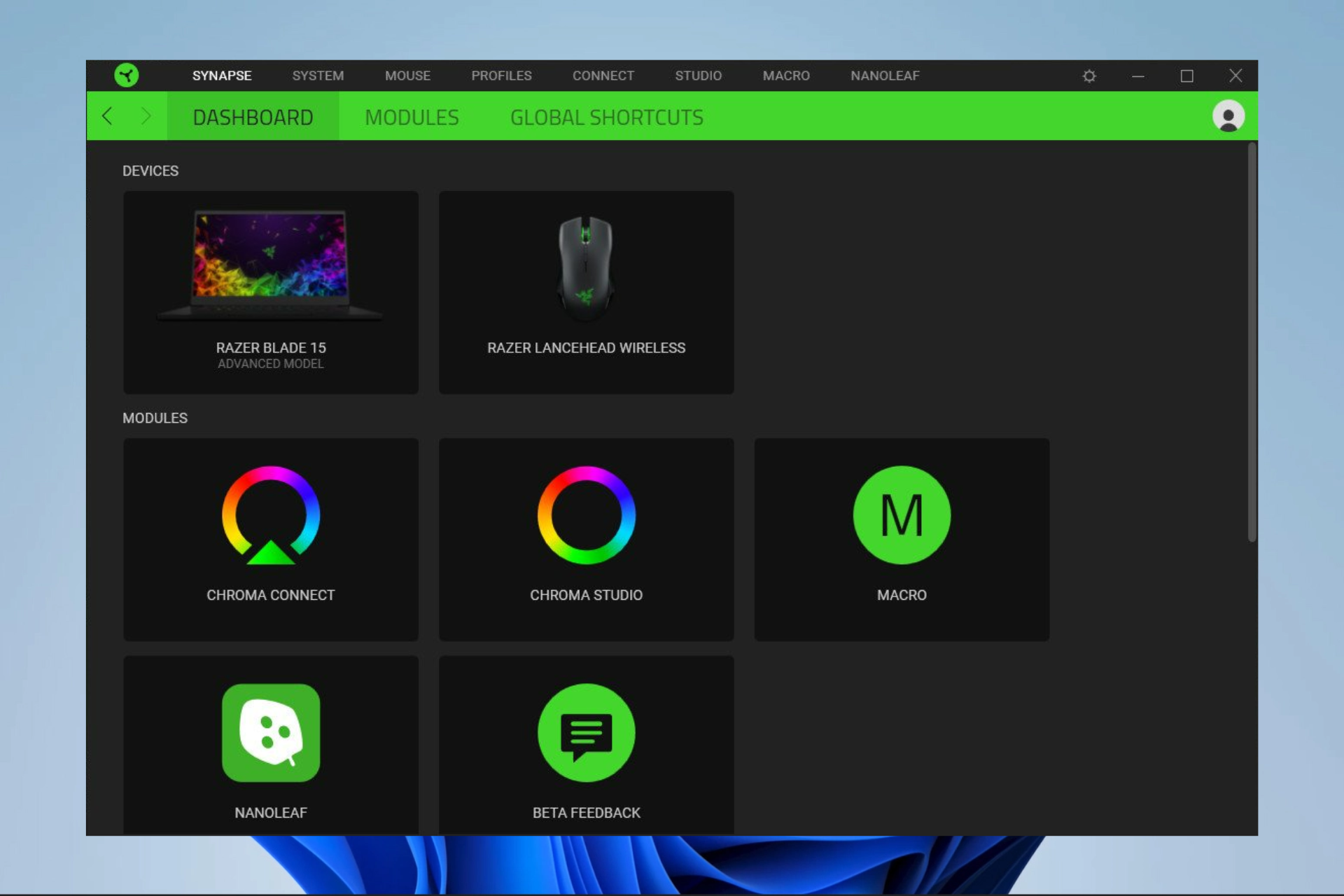1344x896 pixels.
Task: Go back with the left arrow
Action: coord(107,115)
